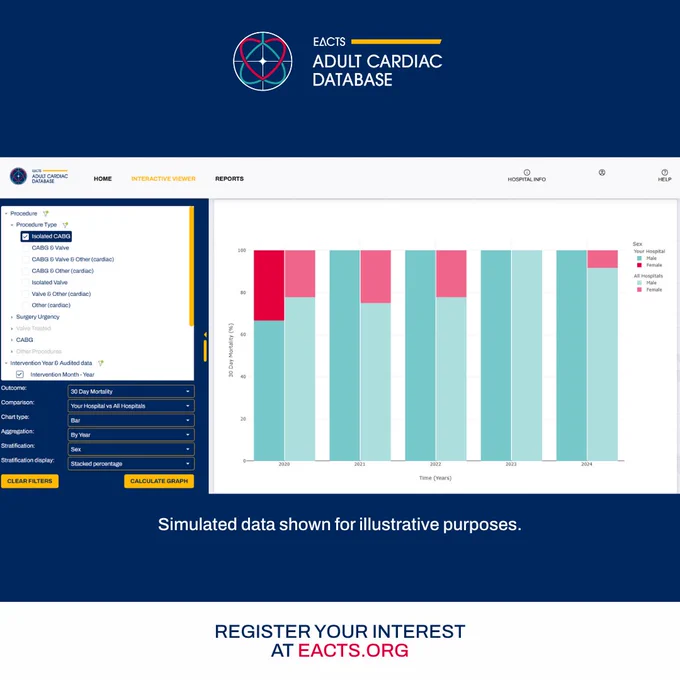680x680 pixels.
Task: Tick the Other (cardiac) checkbox
Action: tap(26, 305)
